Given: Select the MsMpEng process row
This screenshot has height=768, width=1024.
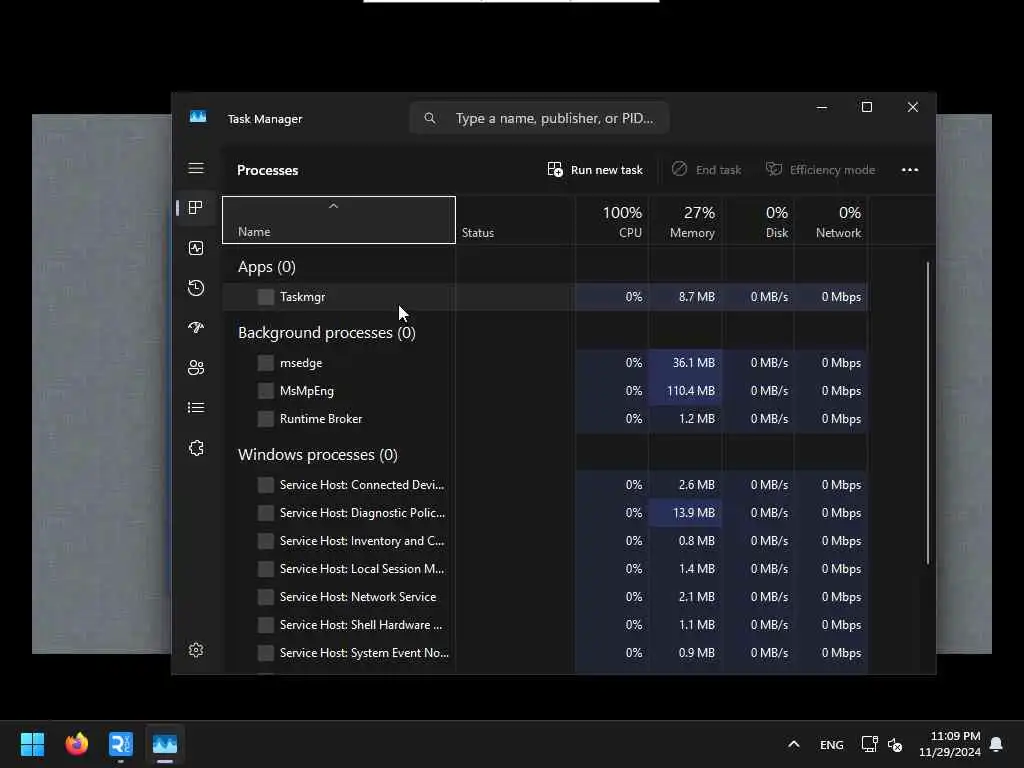Looking at the screenshot, I should pos(545,391).
